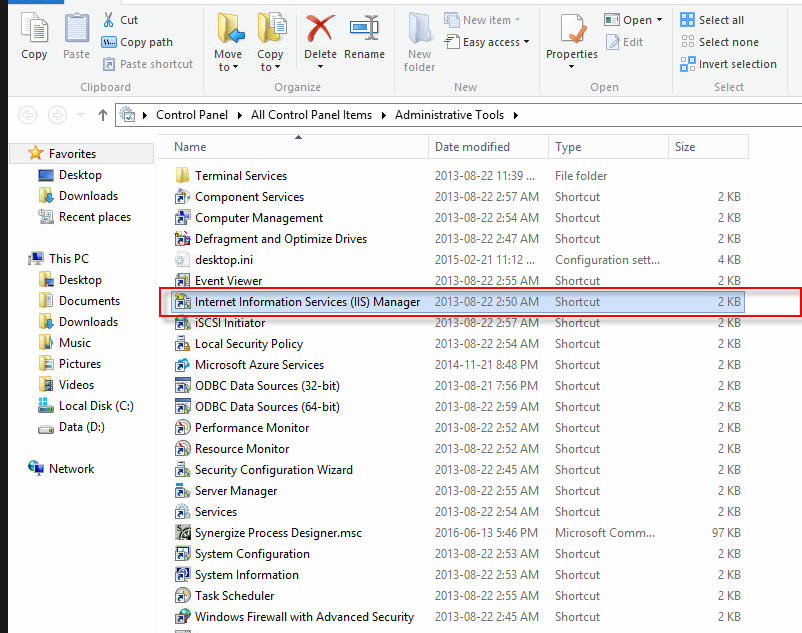Select Internet Information Services (IIS) Manager
802x633 pixels.
tap(458, 302)
